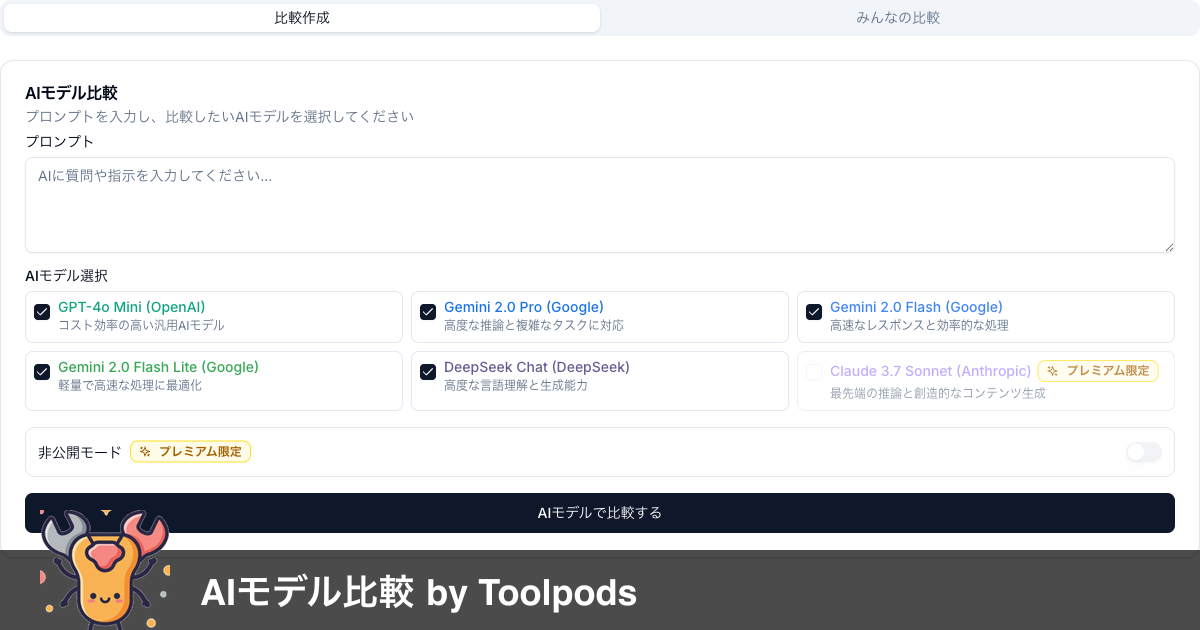Image resolution: width=1200 pixels, height=630 pixels.
Task: Click the DeepSeek Chat model card
Action: 600,380
